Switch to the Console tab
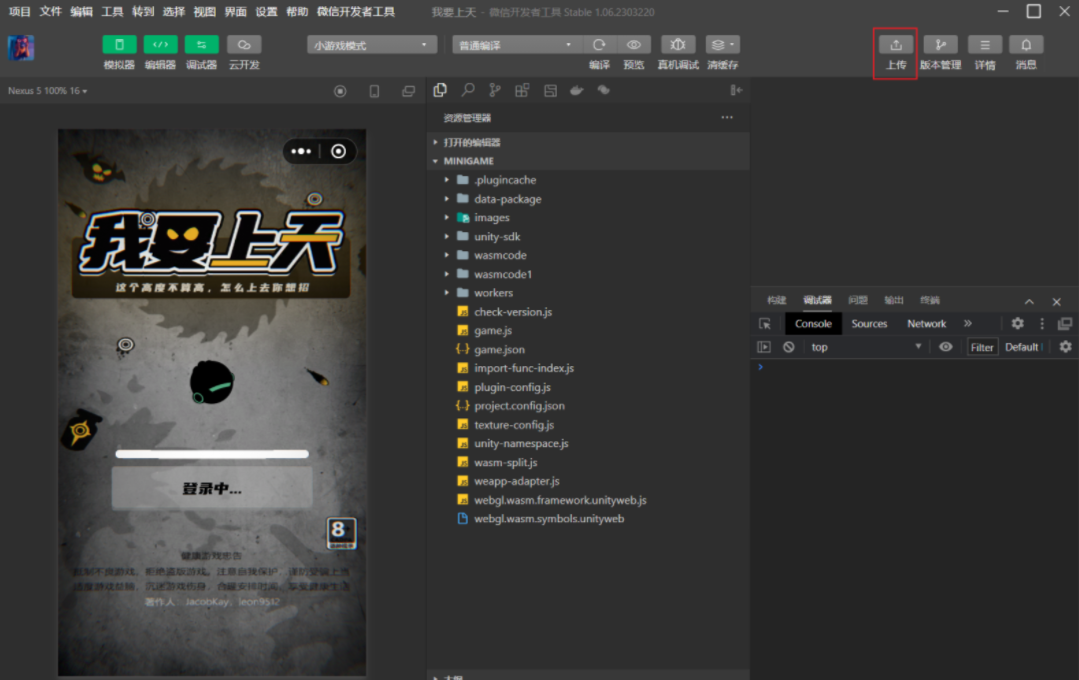Viewport: 1079px width, 680px height. 813,323
